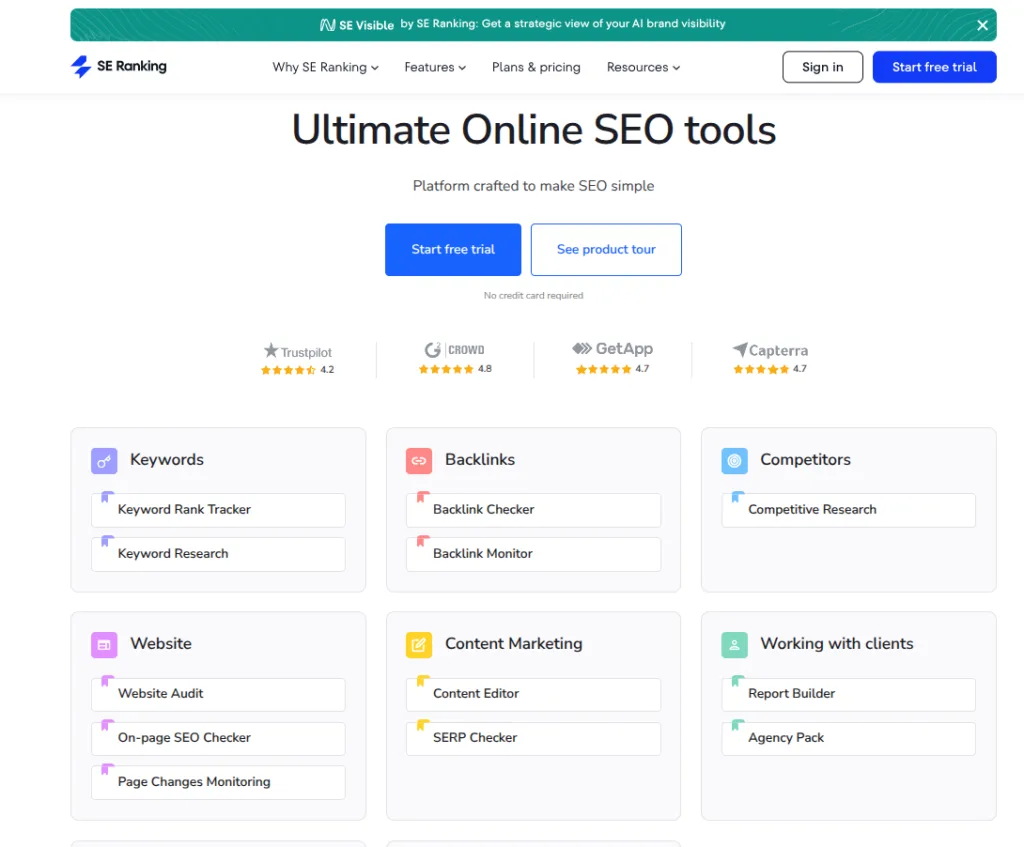
Task: Click the Sign in button
Action: (822, 67)
